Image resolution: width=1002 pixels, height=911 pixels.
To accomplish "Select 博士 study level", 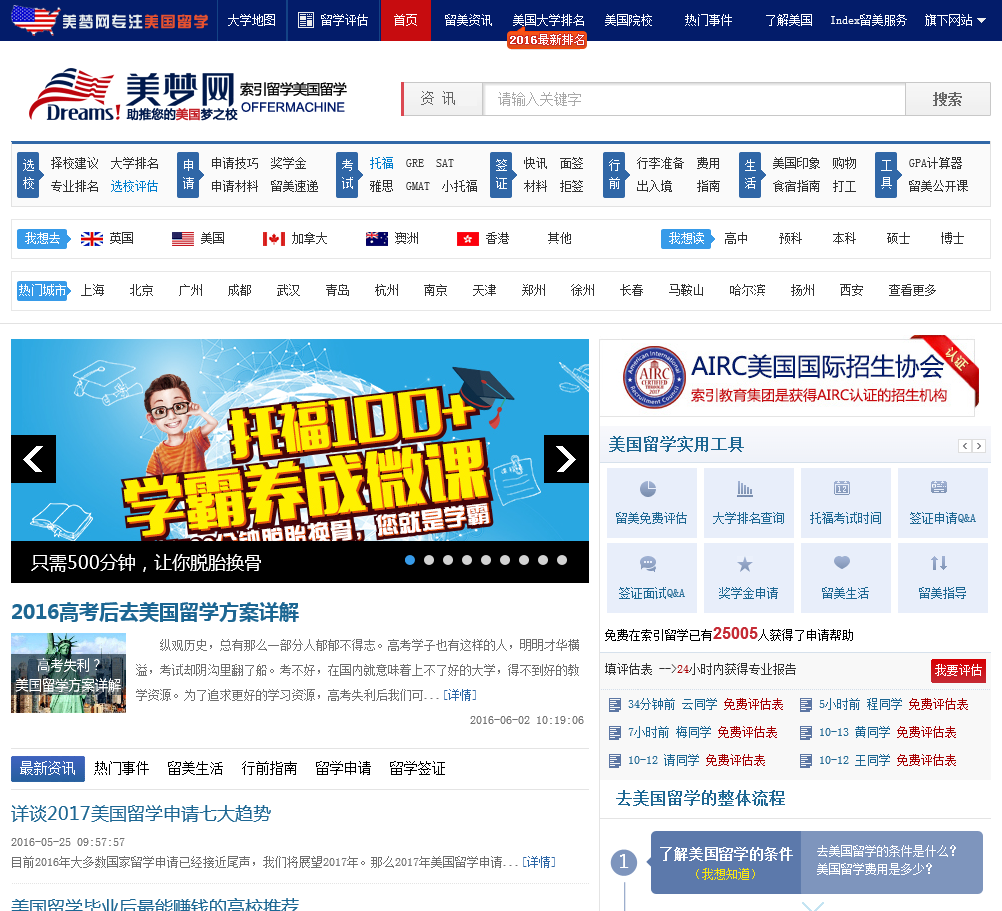I will click(952, 239).
